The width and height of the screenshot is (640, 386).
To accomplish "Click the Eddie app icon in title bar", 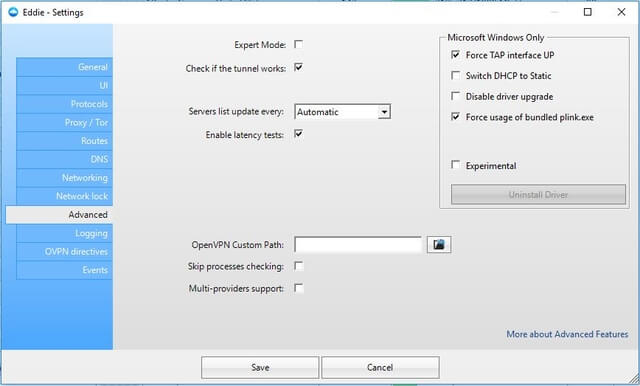I will 13,12.
